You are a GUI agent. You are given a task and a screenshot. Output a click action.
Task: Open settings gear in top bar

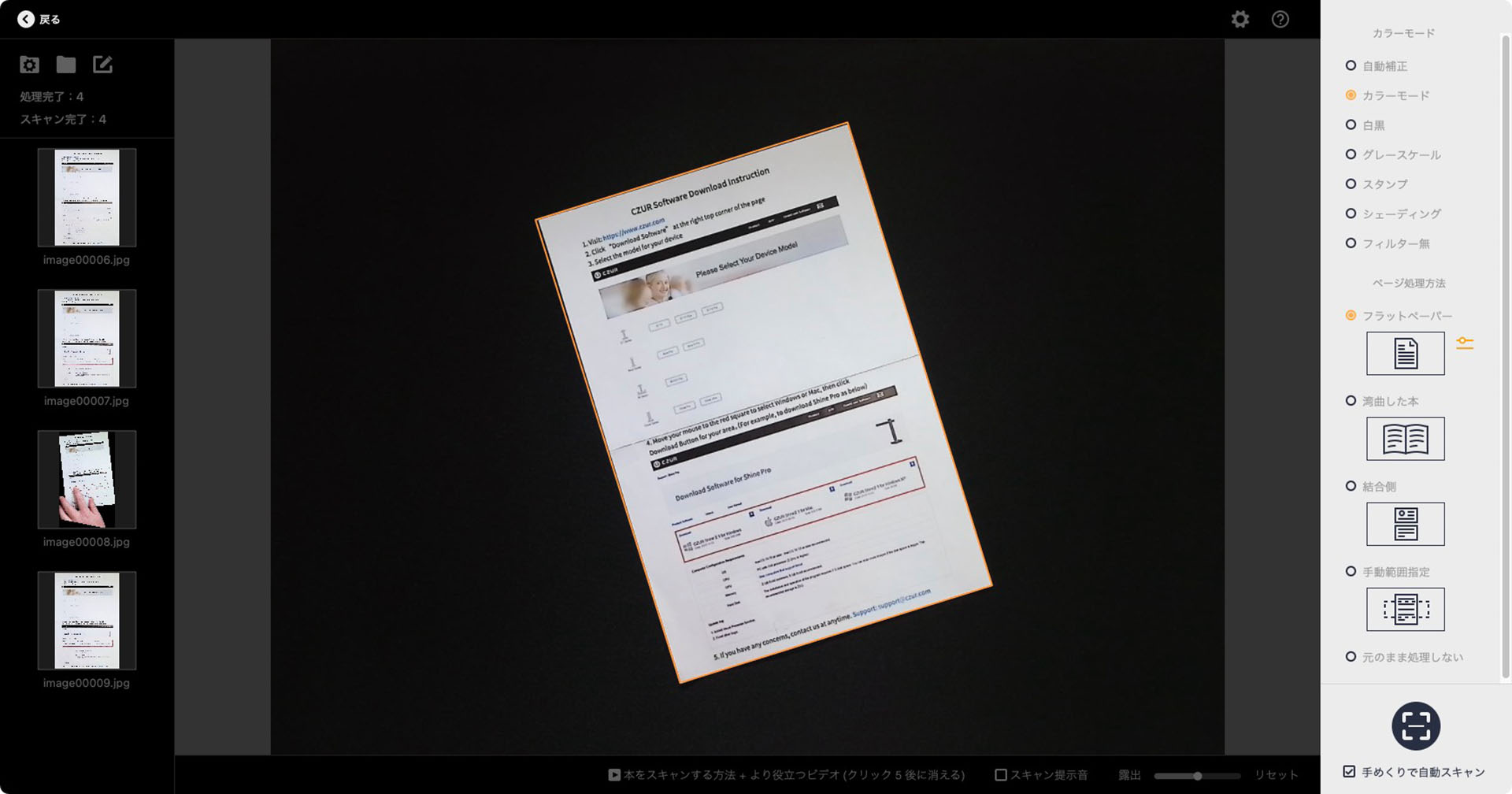tap(1240, 19)
